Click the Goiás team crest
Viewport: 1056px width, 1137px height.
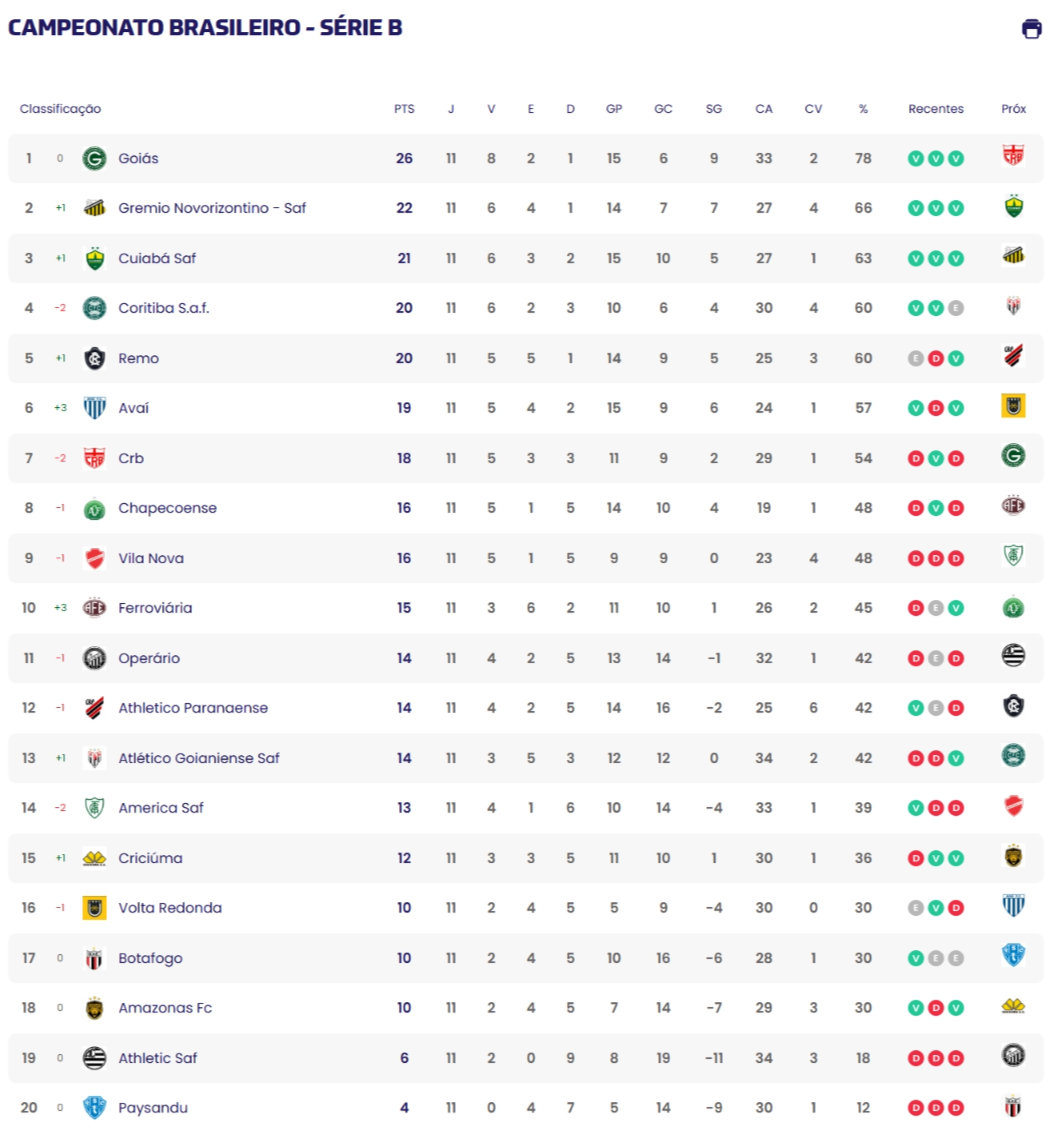(x=94, y=158)
